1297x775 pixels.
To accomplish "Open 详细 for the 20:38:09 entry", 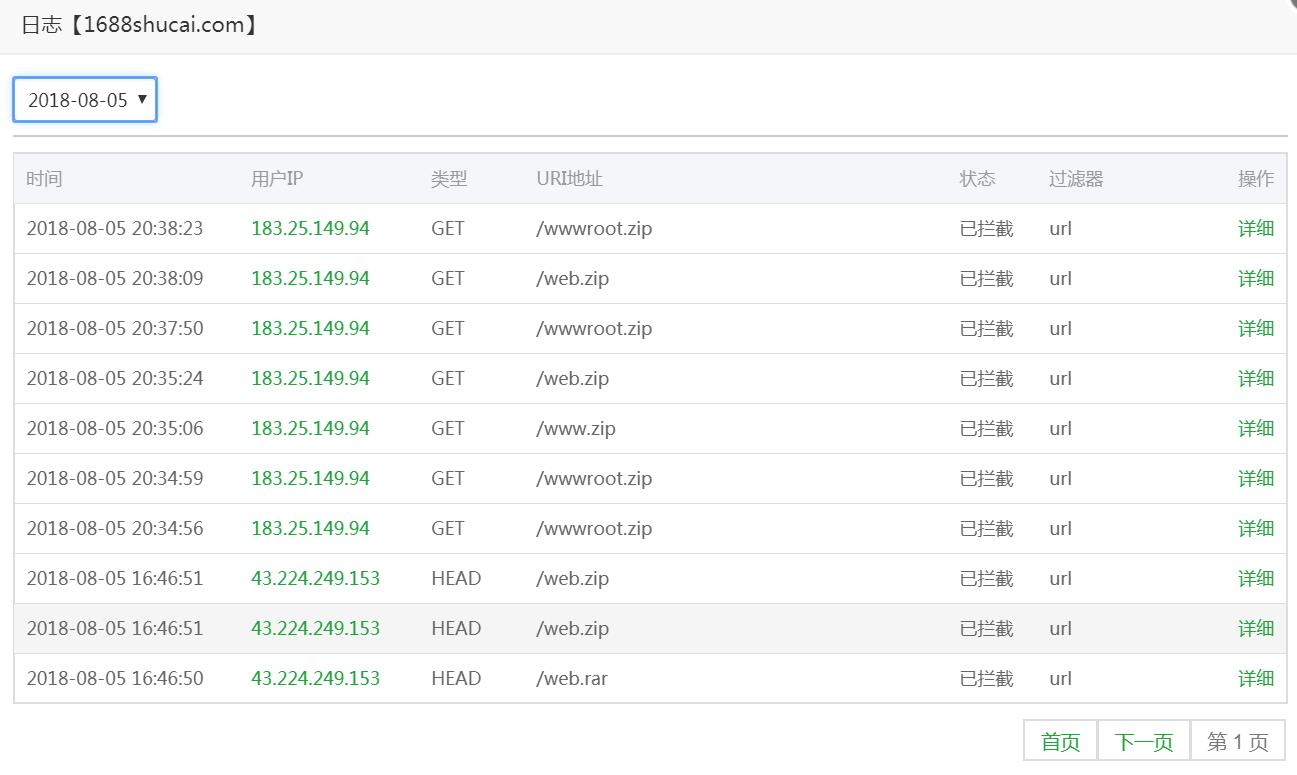I will tap(1255, 278).
